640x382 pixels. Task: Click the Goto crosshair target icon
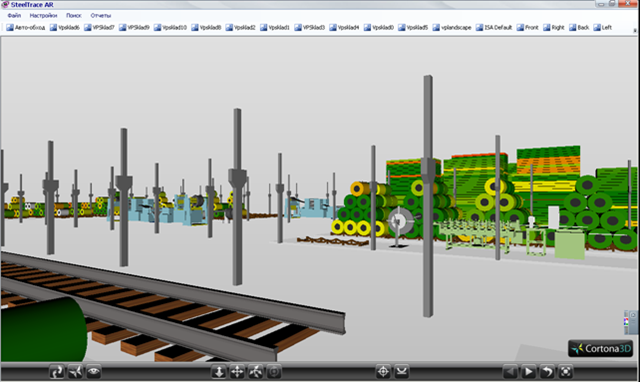click(383, 372)
